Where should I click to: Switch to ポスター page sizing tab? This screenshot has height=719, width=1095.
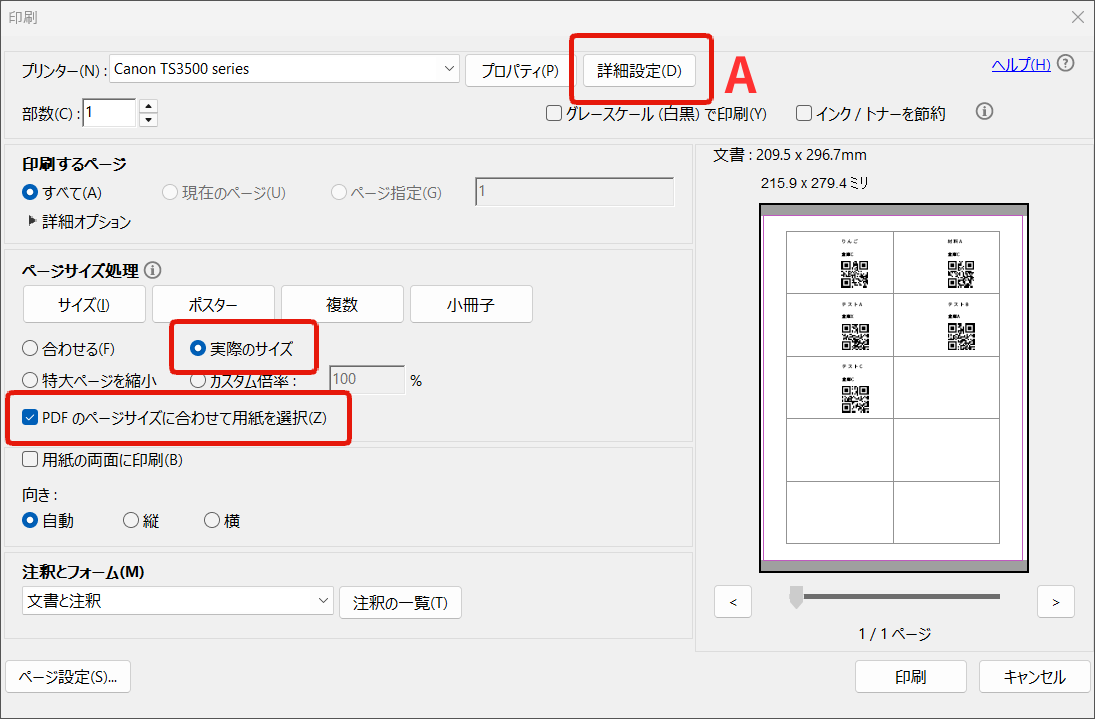click(x=213, y=304)
